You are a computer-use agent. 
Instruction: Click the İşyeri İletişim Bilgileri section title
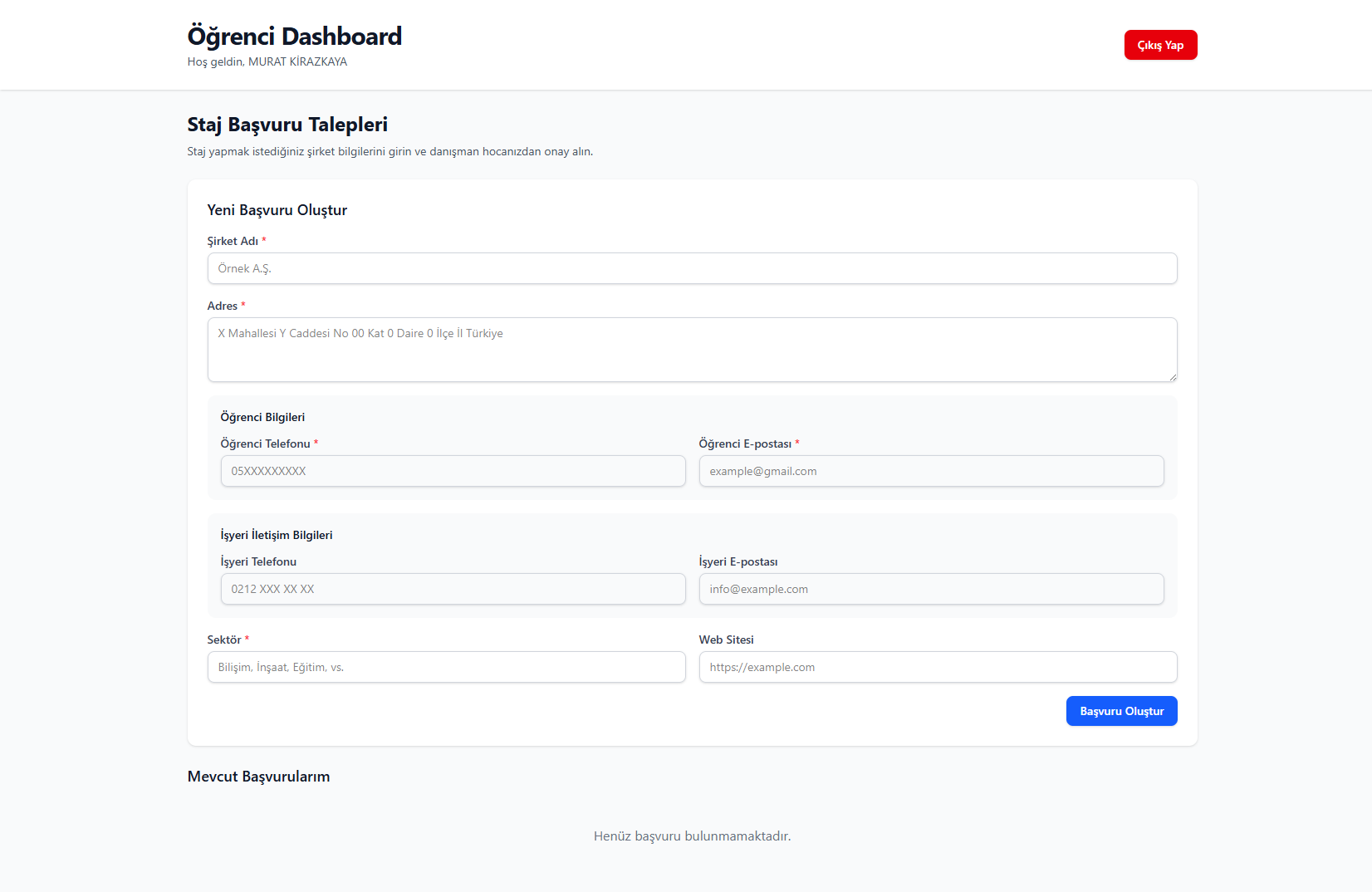point(276,535)
